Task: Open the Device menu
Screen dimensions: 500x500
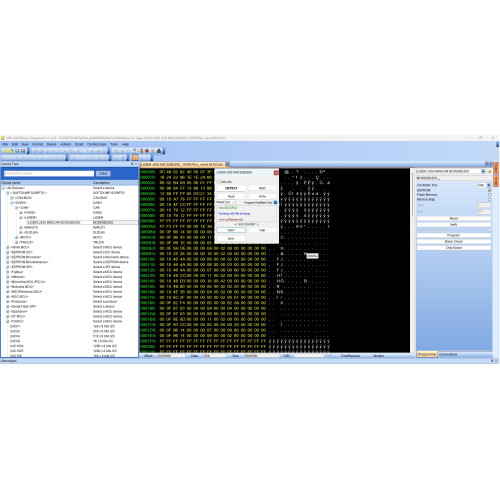Action: pyautogui.click(x=51, y=144)
